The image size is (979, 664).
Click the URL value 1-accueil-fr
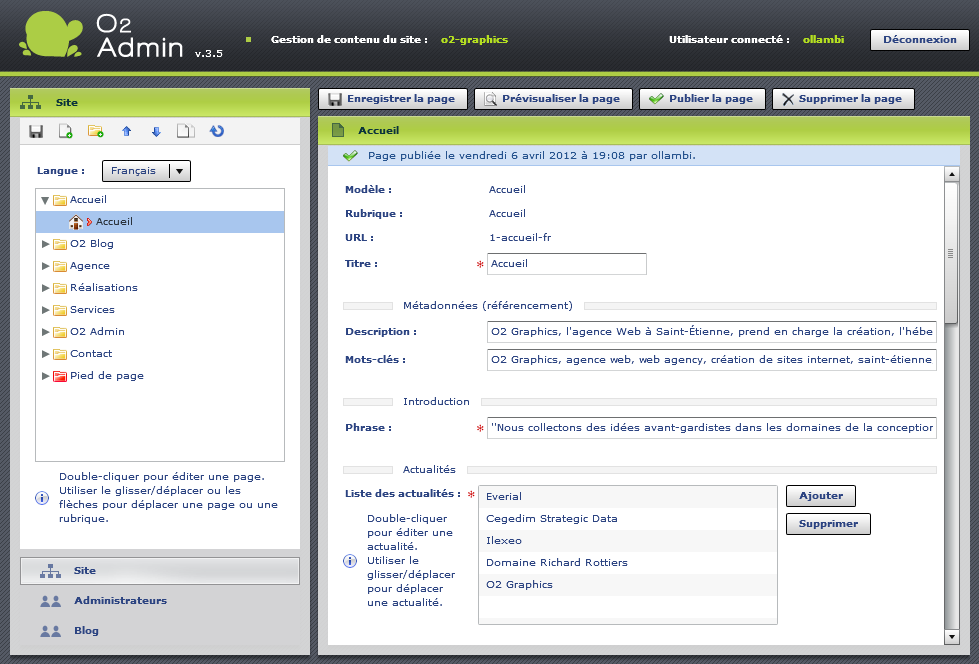coord(520,237)
